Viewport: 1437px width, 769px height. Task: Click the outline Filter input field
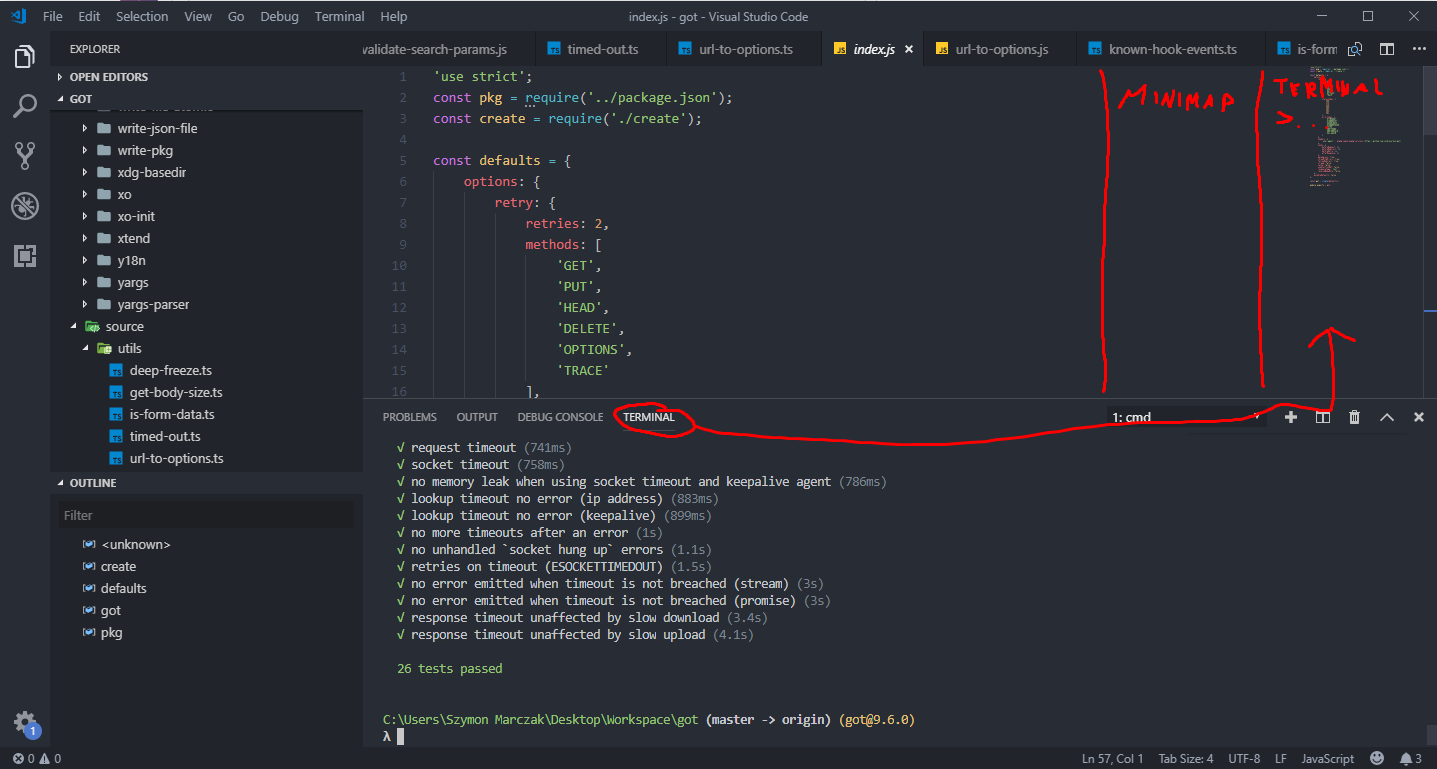pos(205,515)
